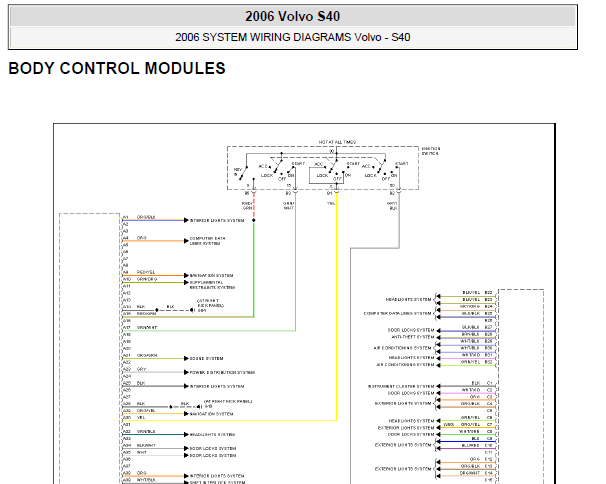
Task: Click the 'IGNITION SWITCH' label beside the dashed box
Action: click(430, 151)
